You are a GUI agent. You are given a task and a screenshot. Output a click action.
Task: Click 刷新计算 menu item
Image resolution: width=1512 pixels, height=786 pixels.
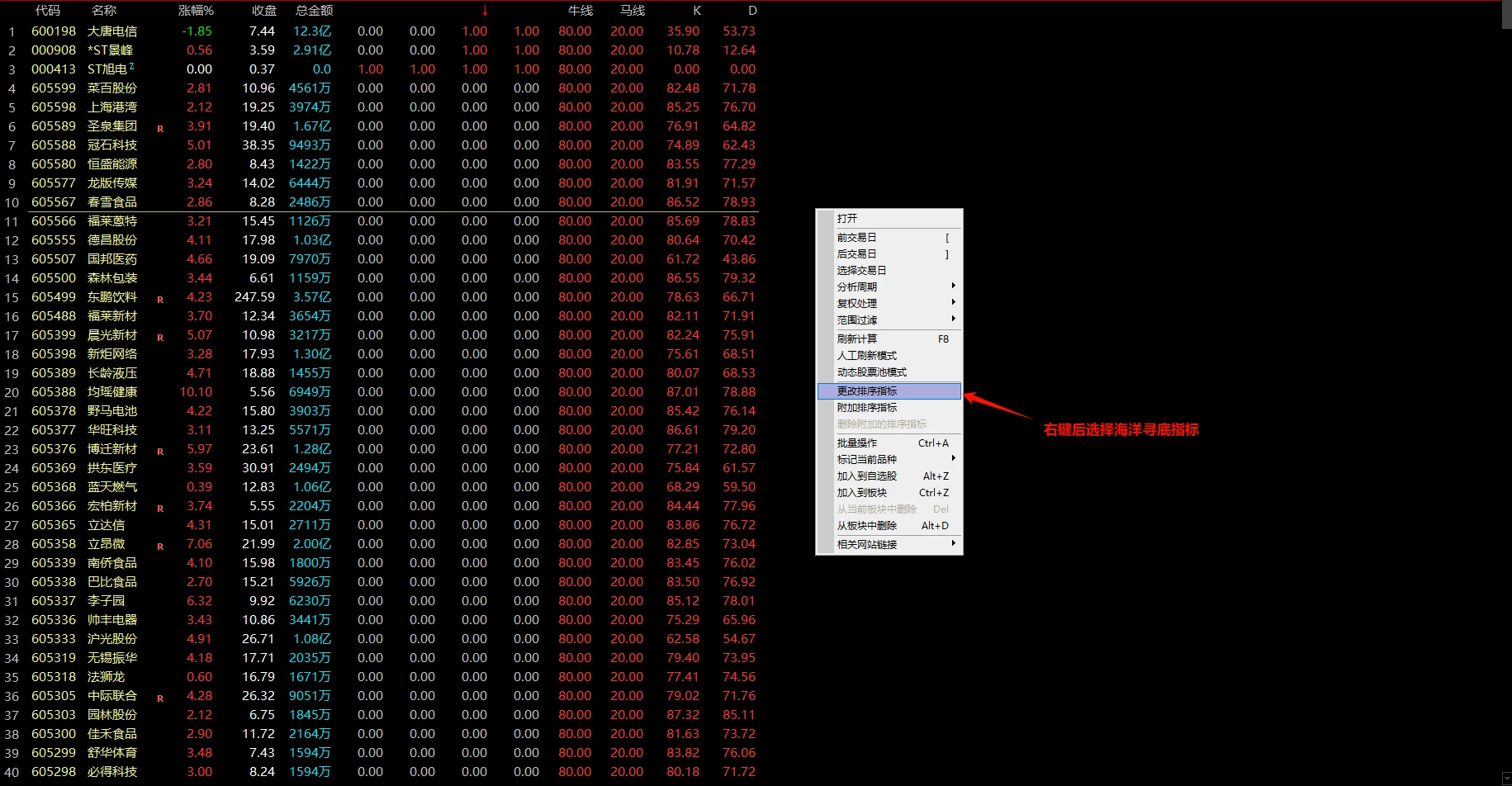[x=889, y=339]
